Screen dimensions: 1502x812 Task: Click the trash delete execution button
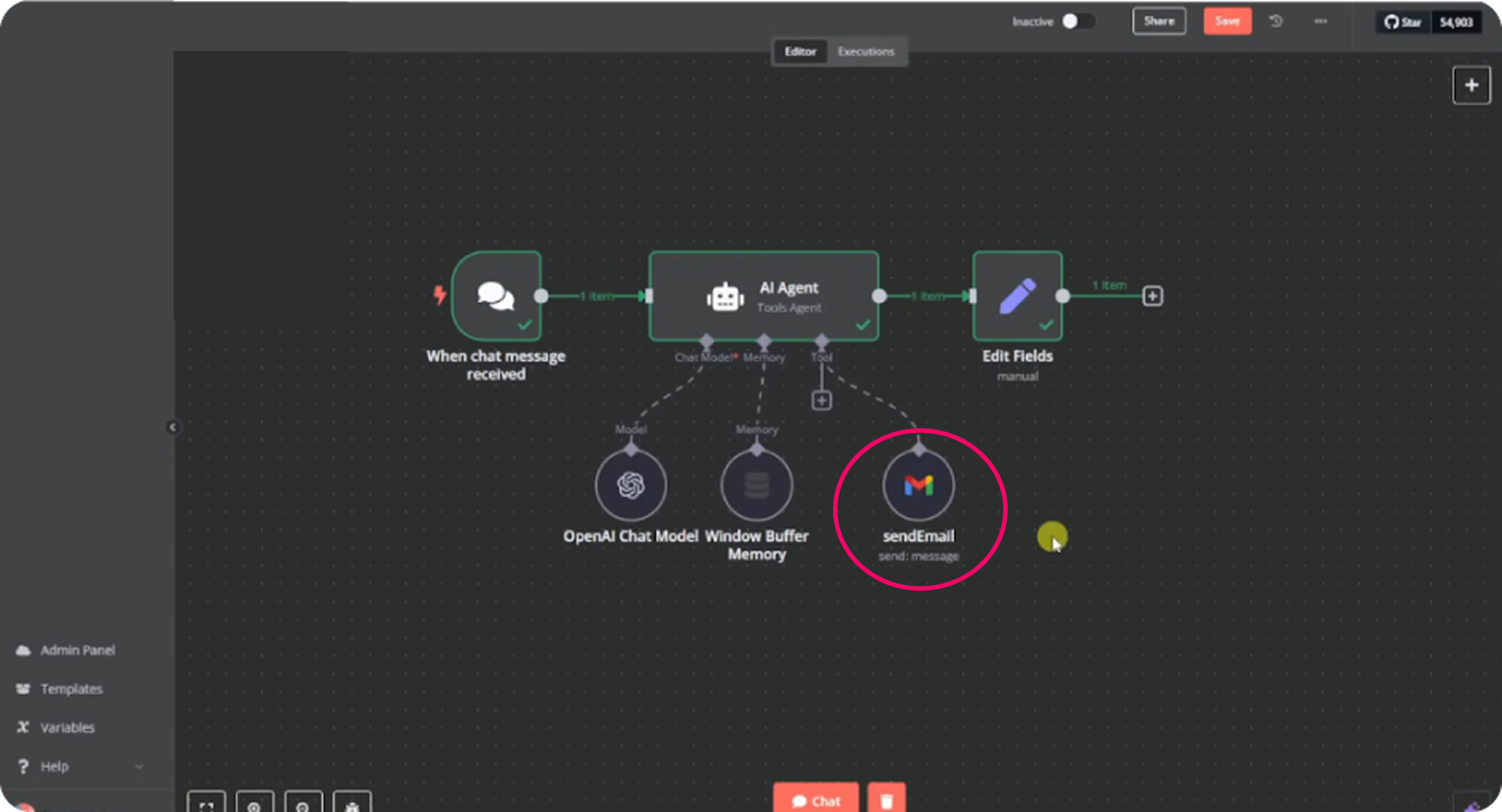pos(886,799)
